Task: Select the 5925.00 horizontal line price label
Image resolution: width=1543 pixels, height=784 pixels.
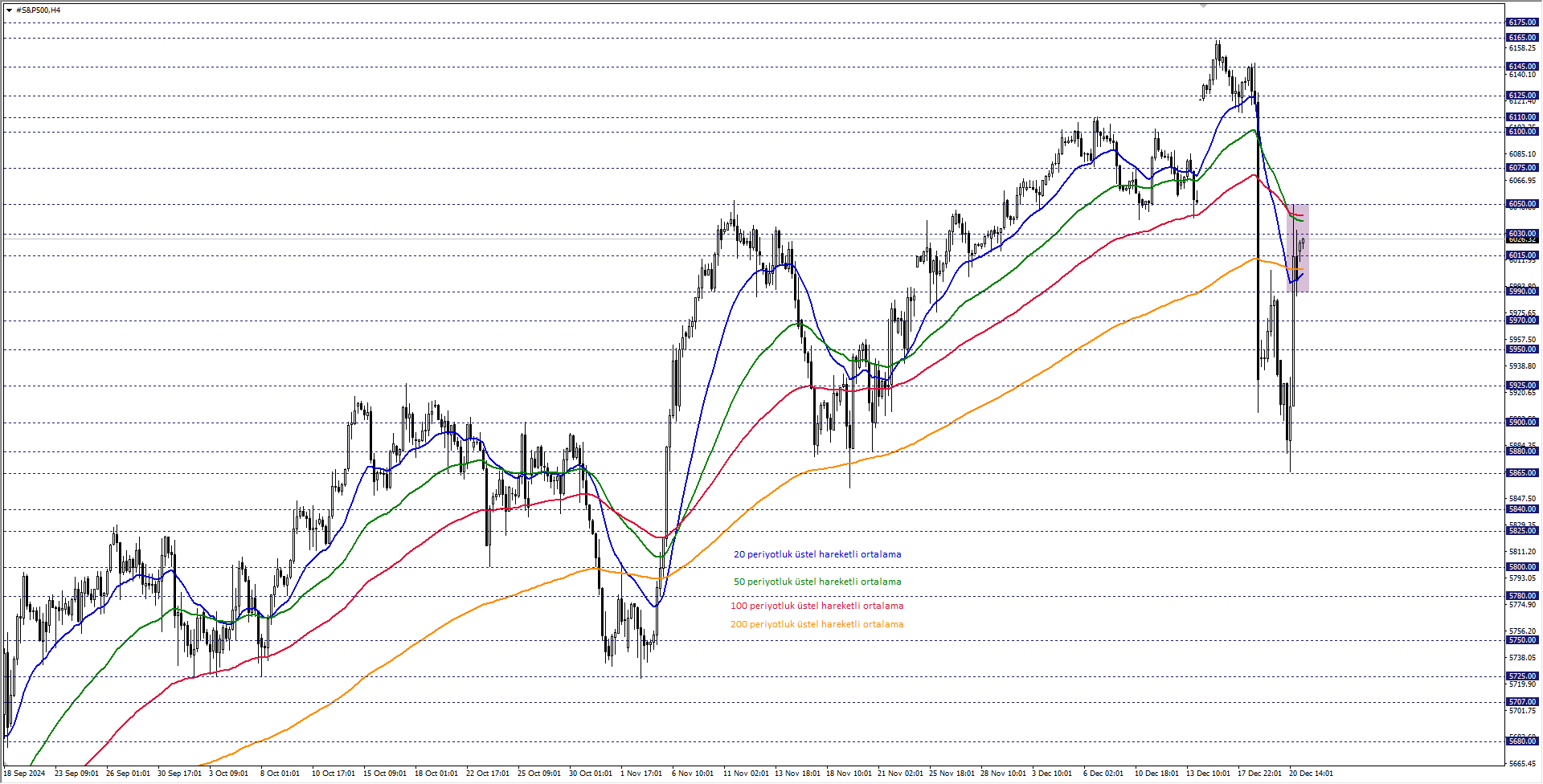Action: click(x=1522, y=386)
